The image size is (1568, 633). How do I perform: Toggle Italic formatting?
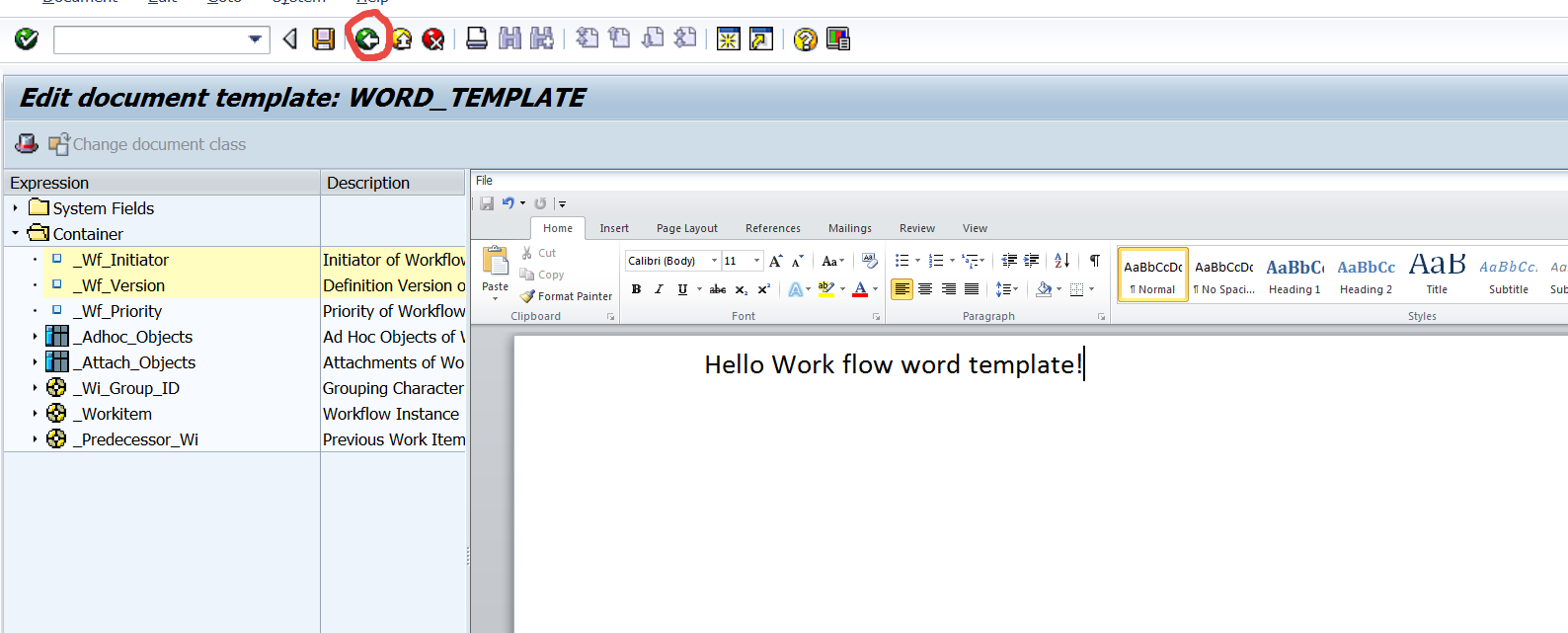pyautogui.click(x=659, y=289)
